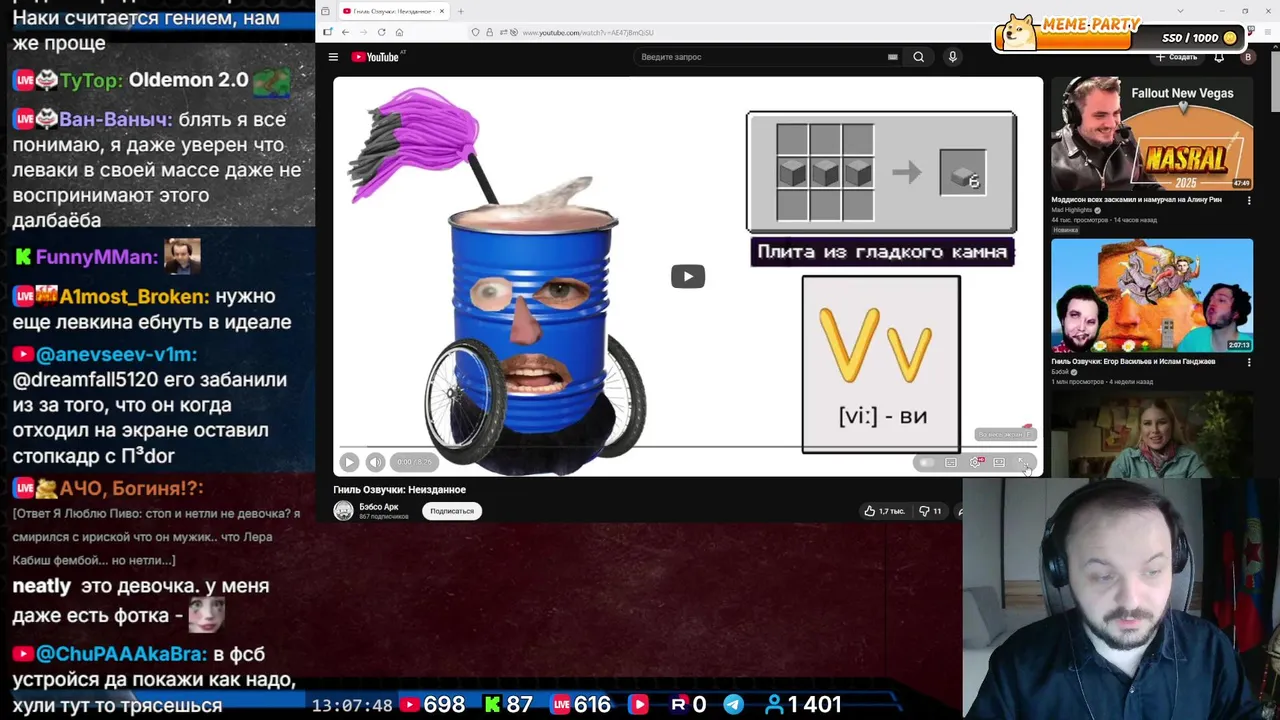Viewport: 1280px width, 720px height.
Task: Click the video progress bar
Action: 686,447
